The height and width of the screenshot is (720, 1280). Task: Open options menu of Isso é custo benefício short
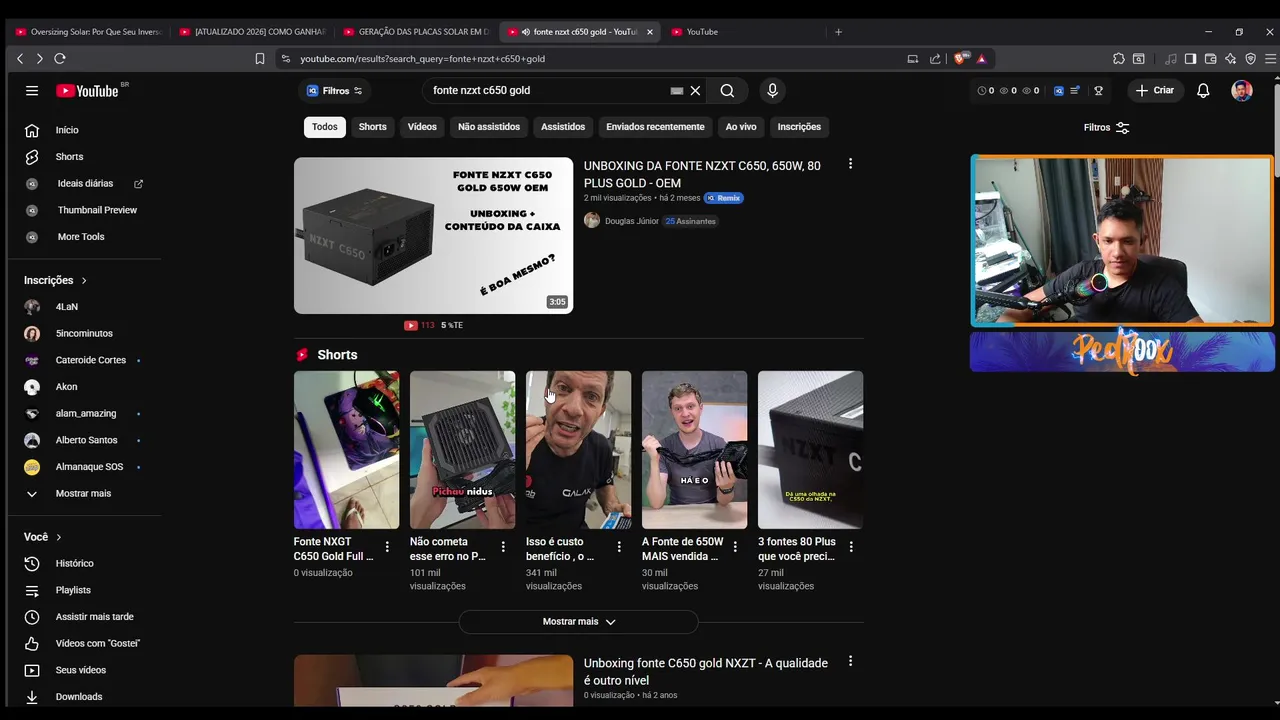(x=619, y=547)
